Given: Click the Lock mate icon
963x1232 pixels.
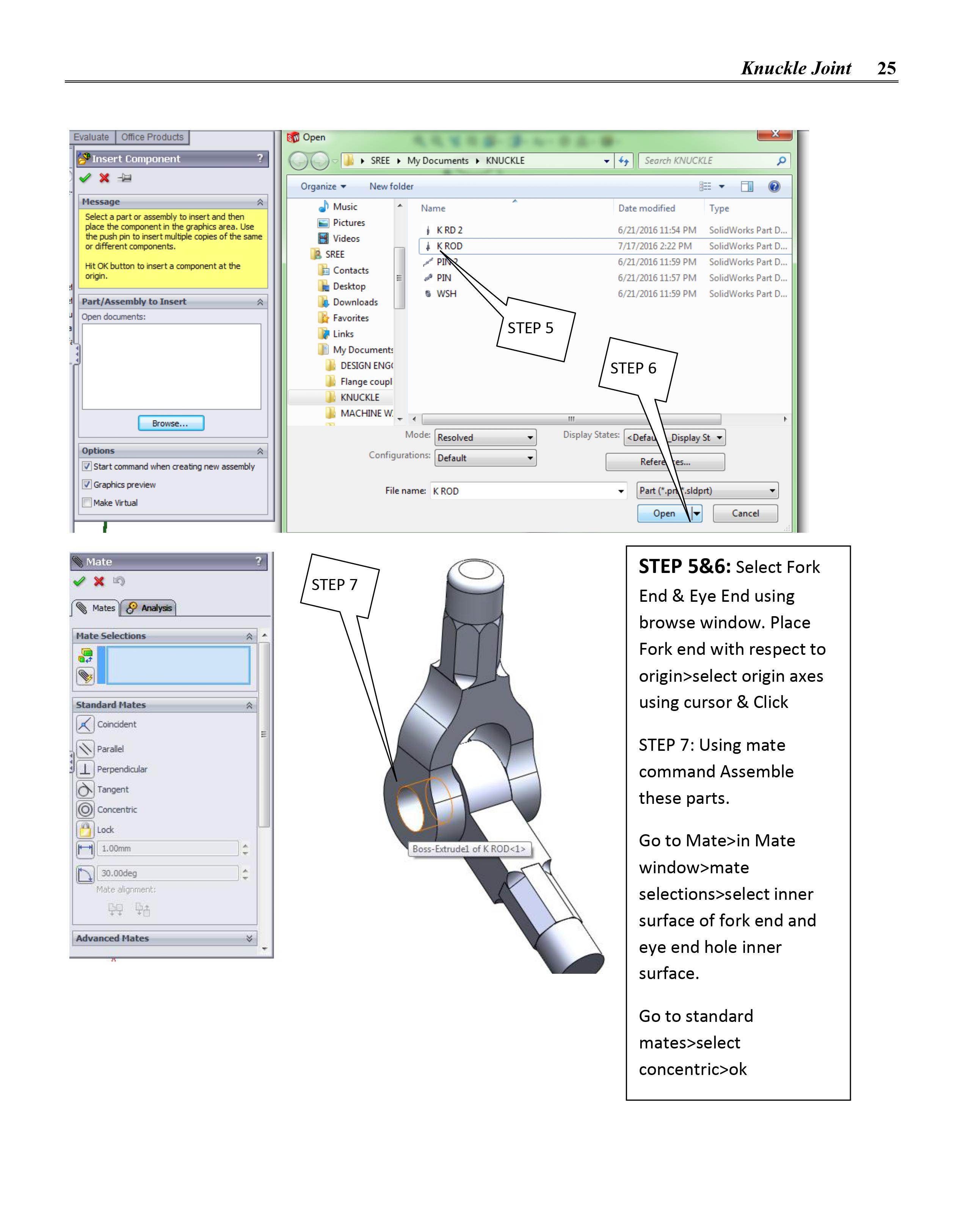Looking at the screenshot, I should pyautogui.click(x=85, y=830).
